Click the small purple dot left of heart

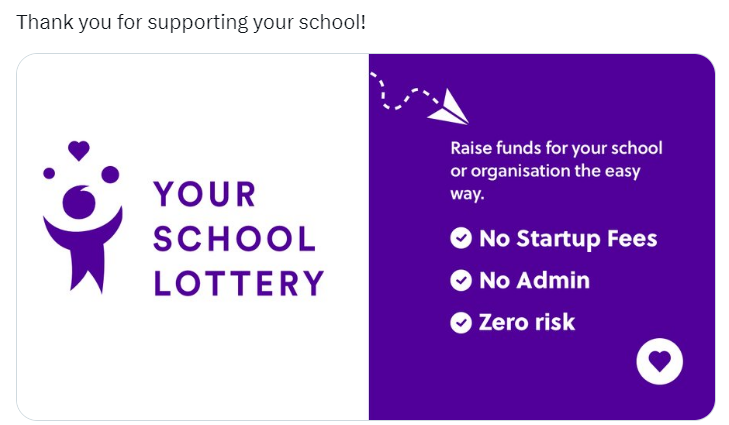[49, 173]
